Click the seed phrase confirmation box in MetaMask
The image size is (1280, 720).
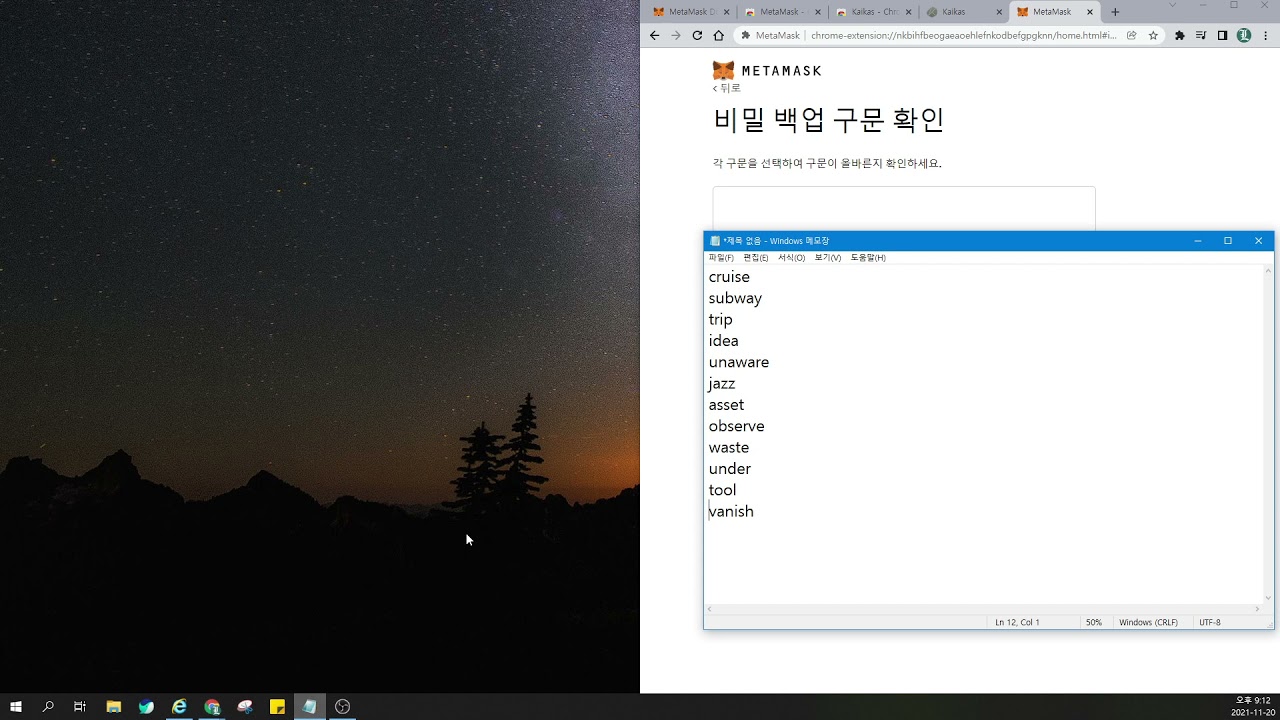(x=904, y=209)
